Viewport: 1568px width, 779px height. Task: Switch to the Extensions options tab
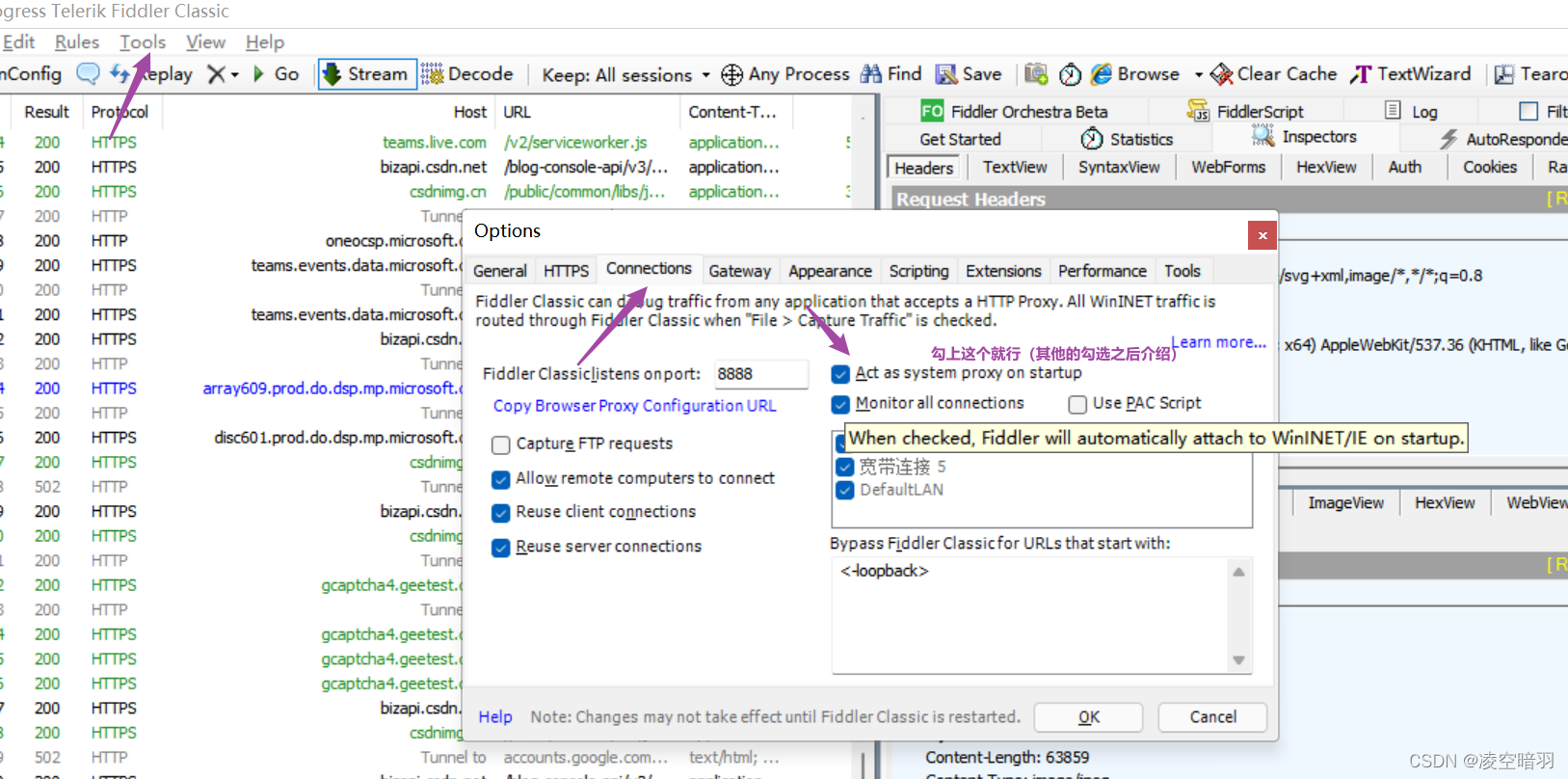pos(1003,272)
